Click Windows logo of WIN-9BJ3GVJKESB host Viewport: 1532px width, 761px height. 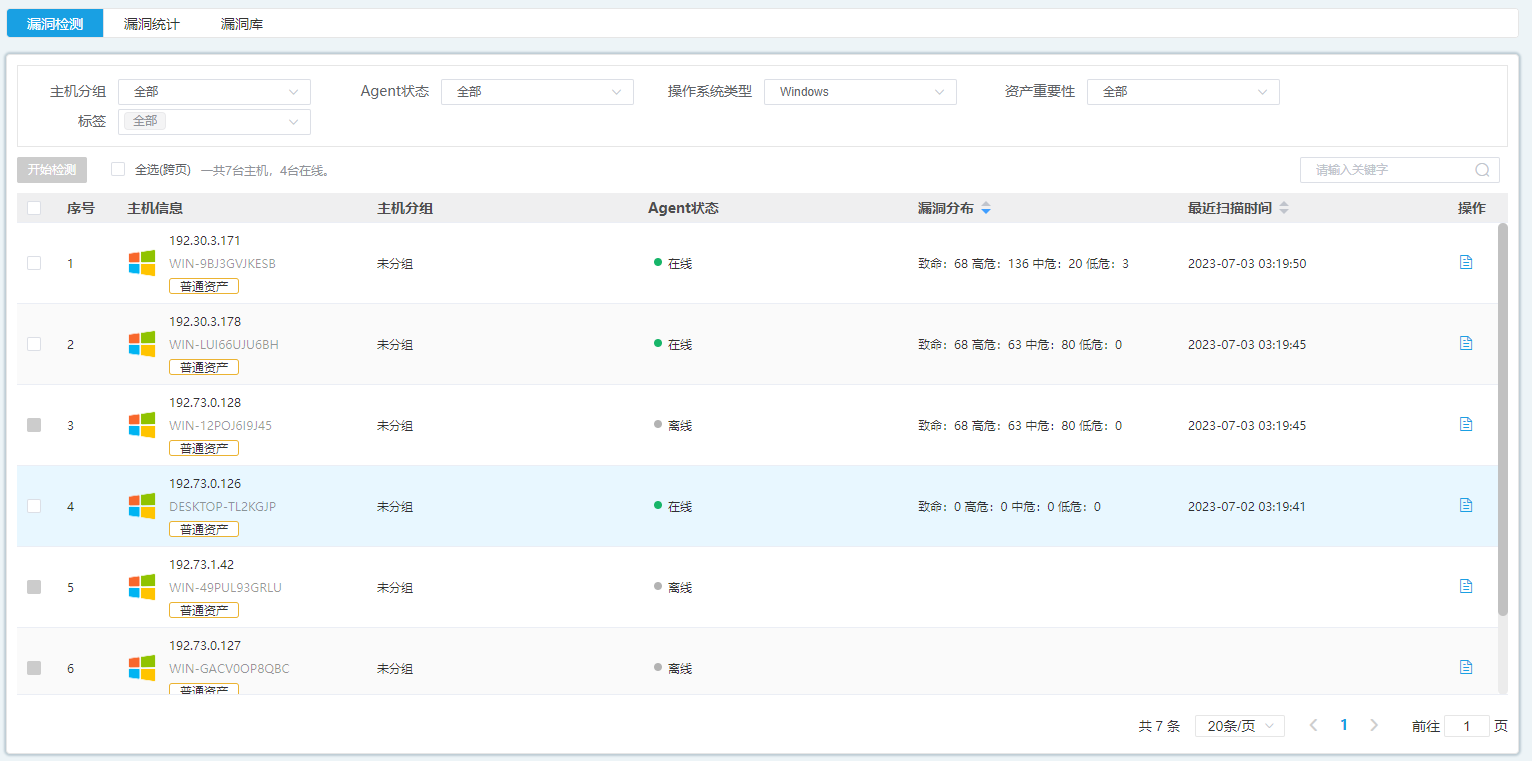click(142, 263)
